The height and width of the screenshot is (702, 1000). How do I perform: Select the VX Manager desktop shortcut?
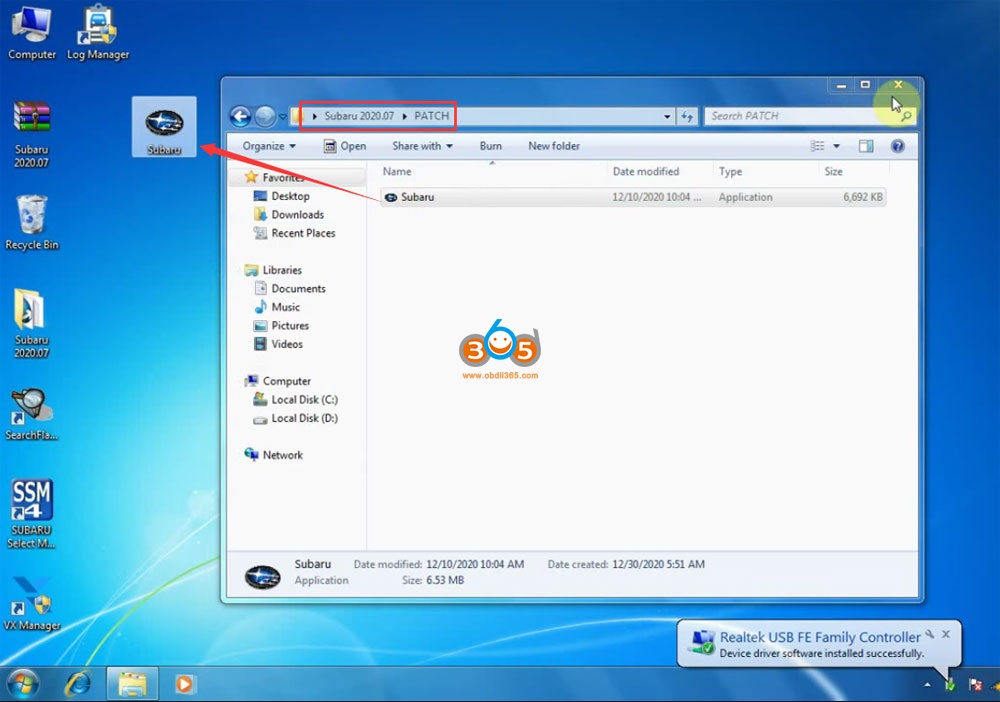(31, 603)
